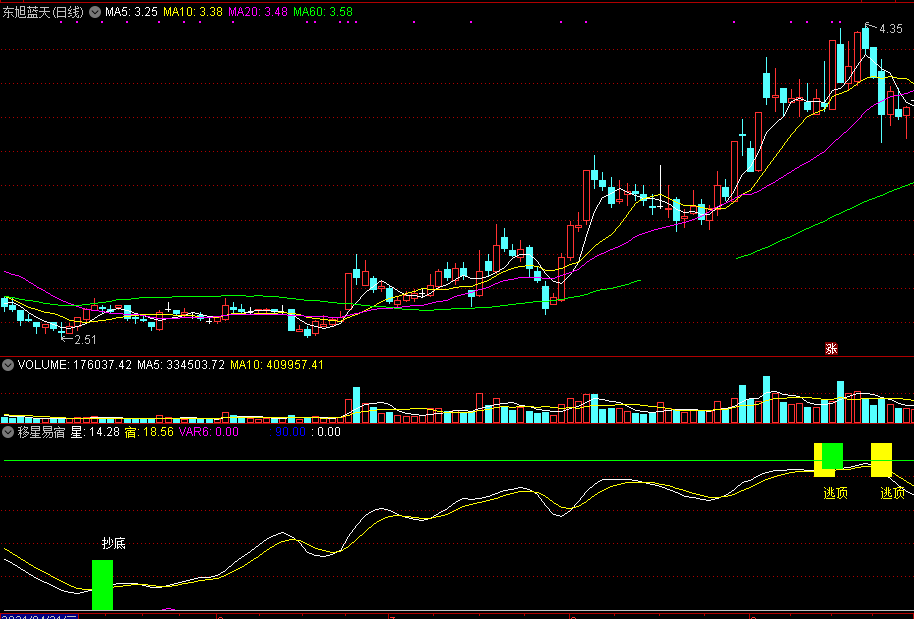This screenshot has height=619, width=914.
Task: Click the 逃顶 label under the solid yellow block
Action: pyautogui.click(x=892, y=493)
